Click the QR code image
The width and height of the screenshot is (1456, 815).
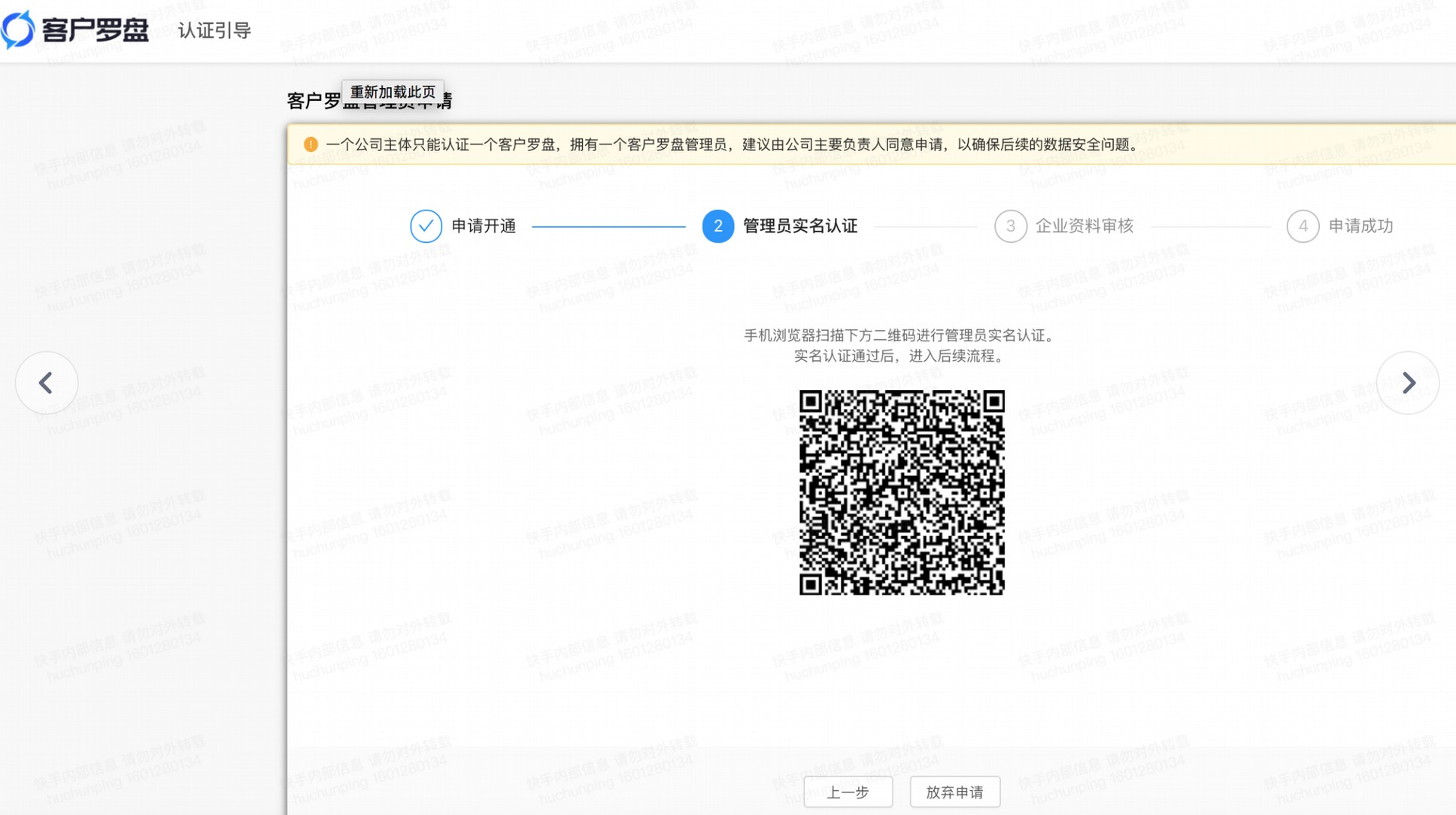tap(901, 492)
